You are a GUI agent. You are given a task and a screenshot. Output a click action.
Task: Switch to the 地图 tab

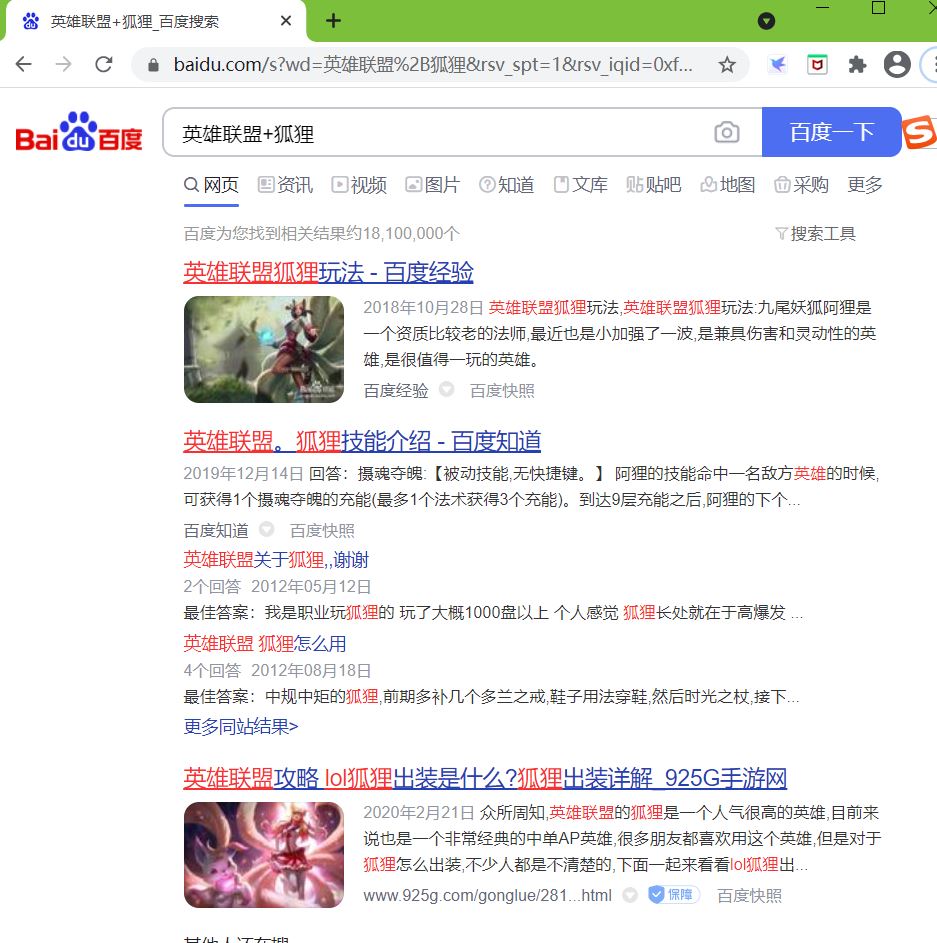728,185
